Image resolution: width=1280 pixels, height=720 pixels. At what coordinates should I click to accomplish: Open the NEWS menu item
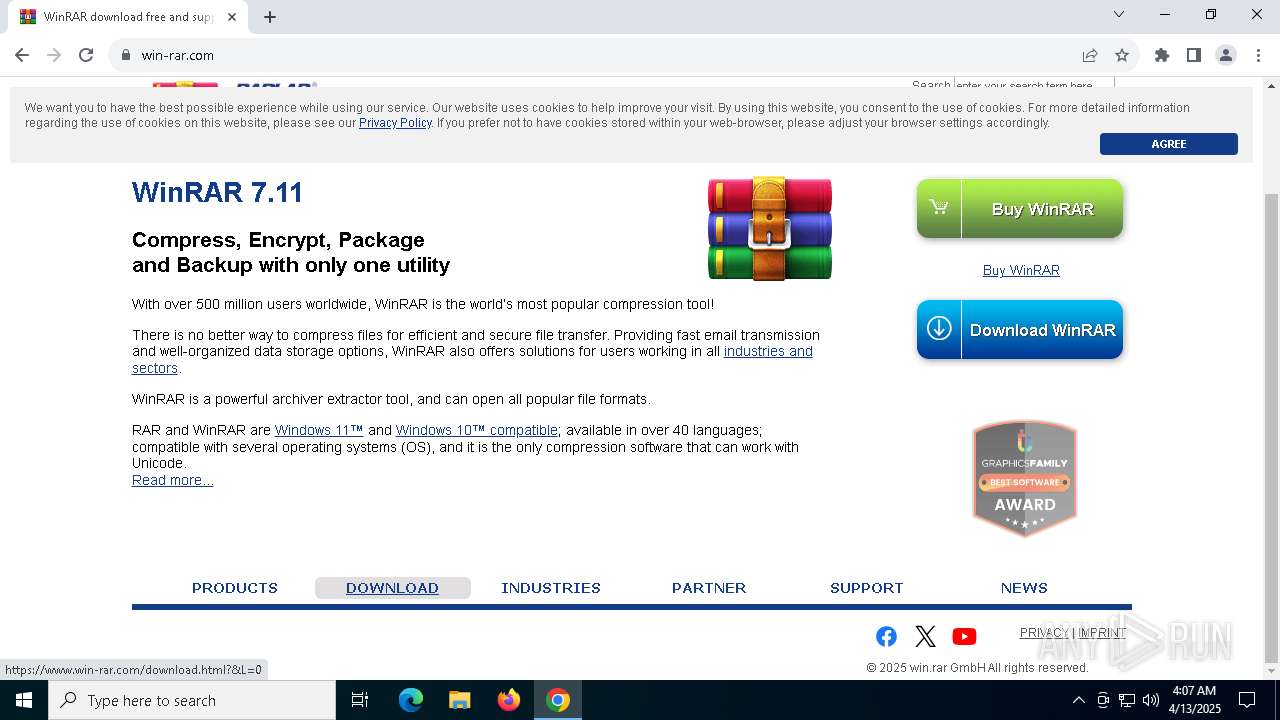(1024, 588)
